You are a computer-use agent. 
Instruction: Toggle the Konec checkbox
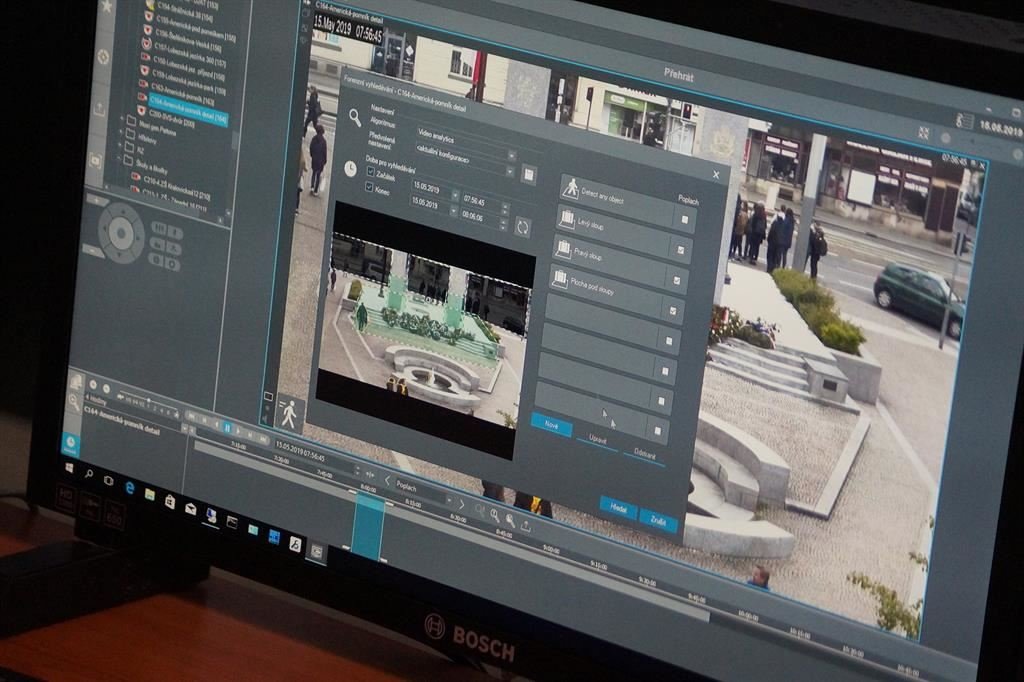[x=369, y=187]
